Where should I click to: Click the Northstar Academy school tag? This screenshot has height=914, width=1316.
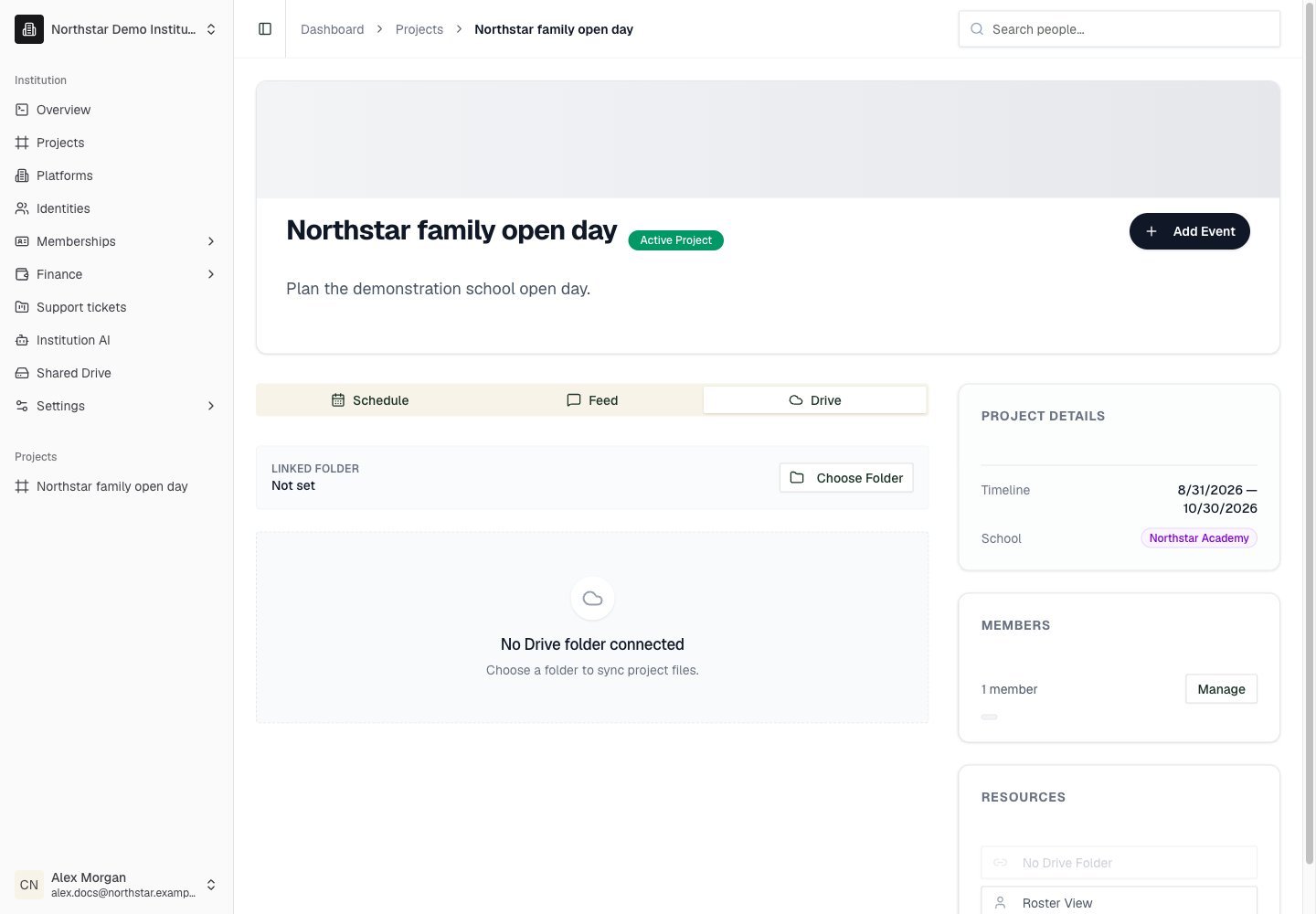click(x=1199, y=538)
